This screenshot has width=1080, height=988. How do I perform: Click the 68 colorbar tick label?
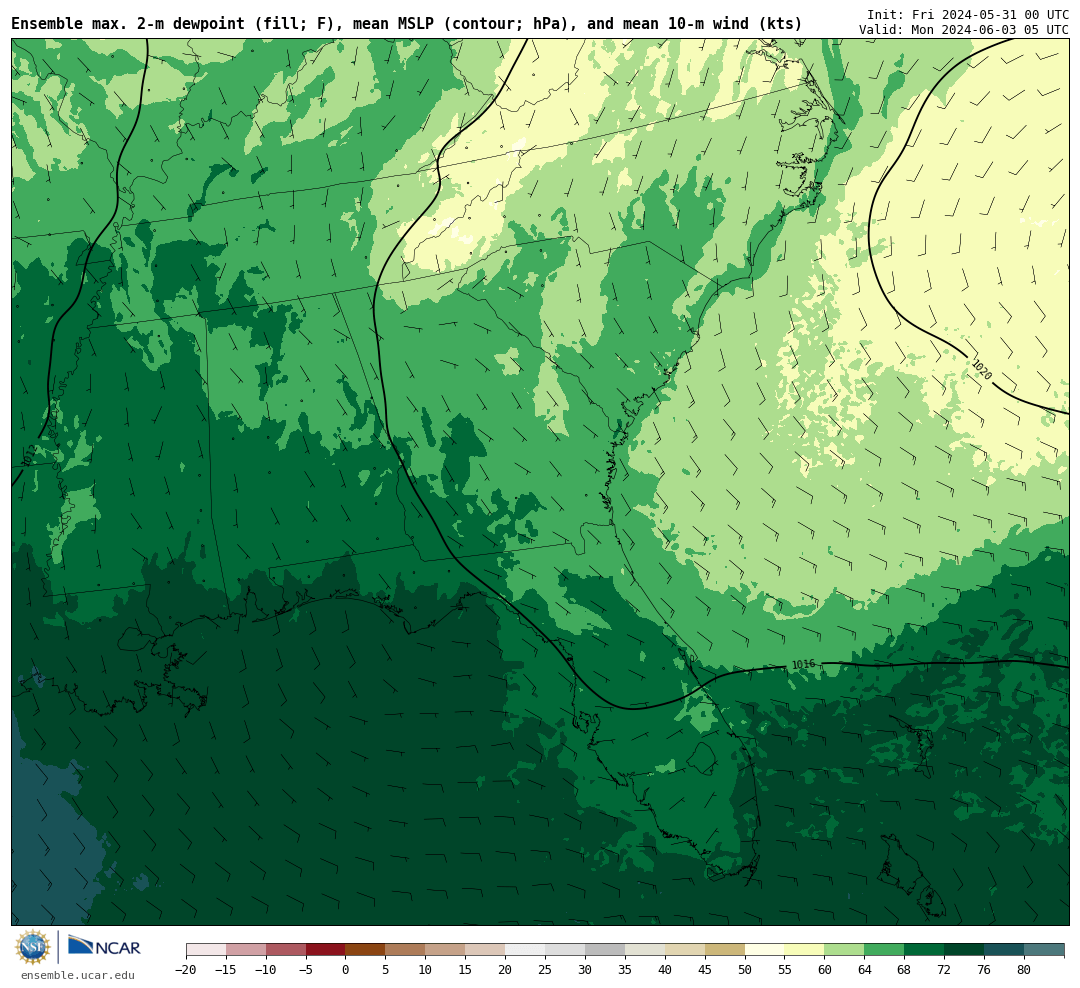click(905, 970)
